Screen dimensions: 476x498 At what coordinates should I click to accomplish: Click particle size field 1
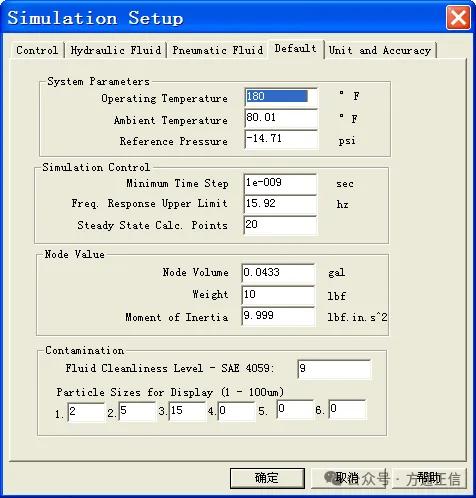(86, 412)
